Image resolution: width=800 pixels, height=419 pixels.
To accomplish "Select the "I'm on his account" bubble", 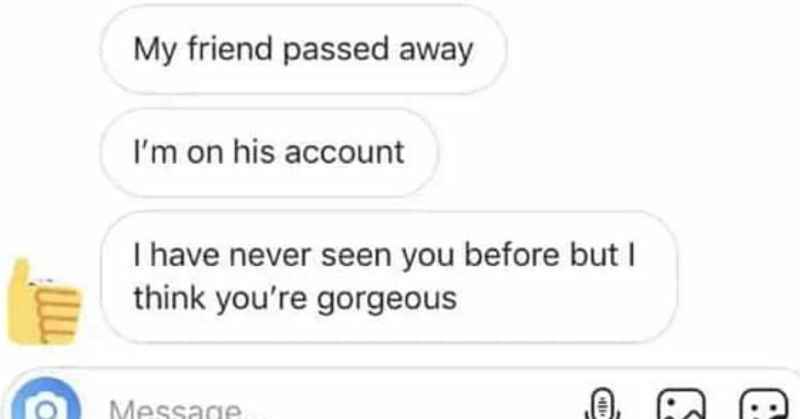I will point(269,152).
